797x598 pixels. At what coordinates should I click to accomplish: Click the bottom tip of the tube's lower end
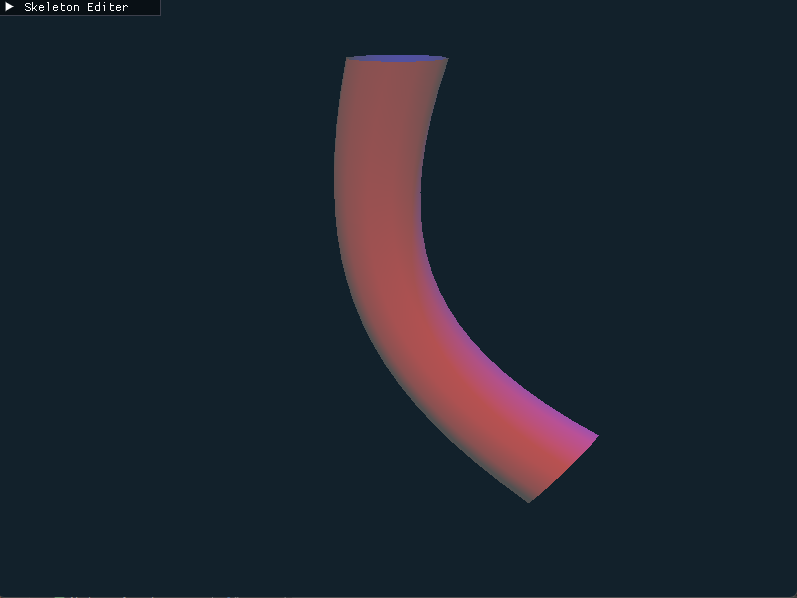click(x=529, y=500)
